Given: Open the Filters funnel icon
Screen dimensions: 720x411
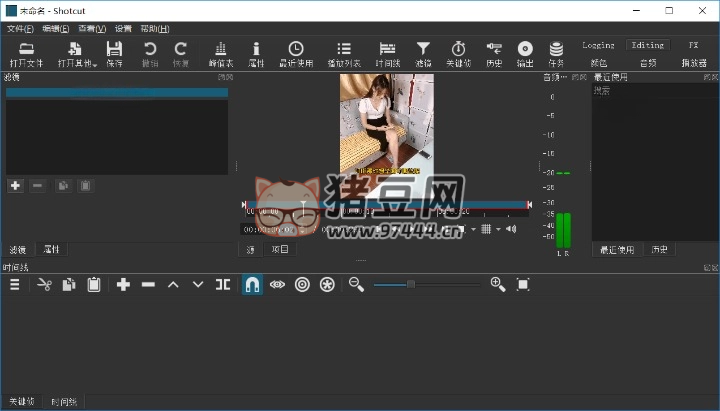Looking at the screenshot, I should (423, 49).
